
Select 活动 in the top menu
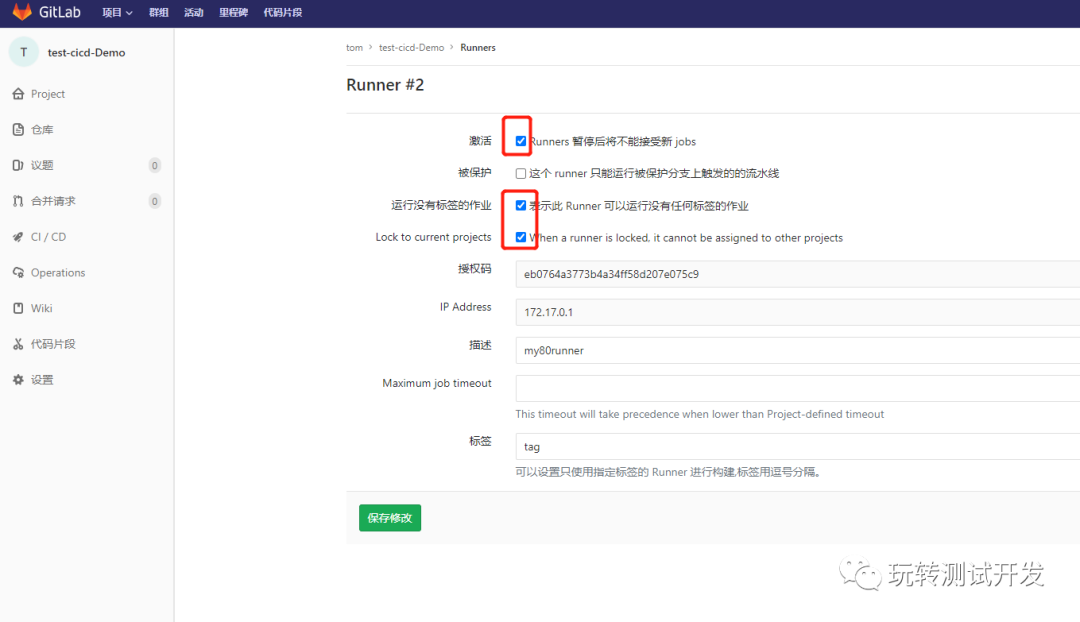click(193, 12)
